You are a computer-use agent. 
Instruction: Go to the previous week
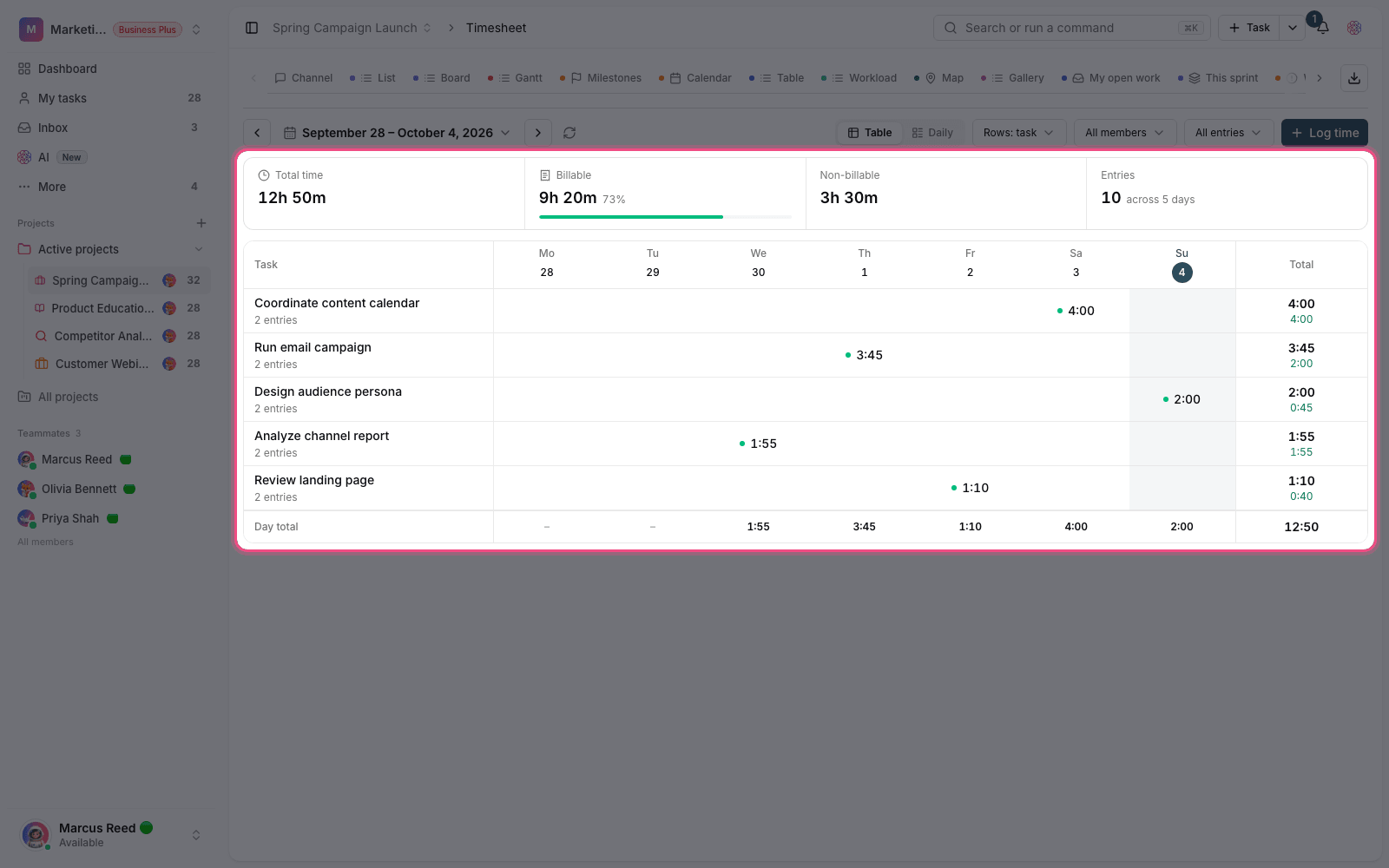pos(257,133)
